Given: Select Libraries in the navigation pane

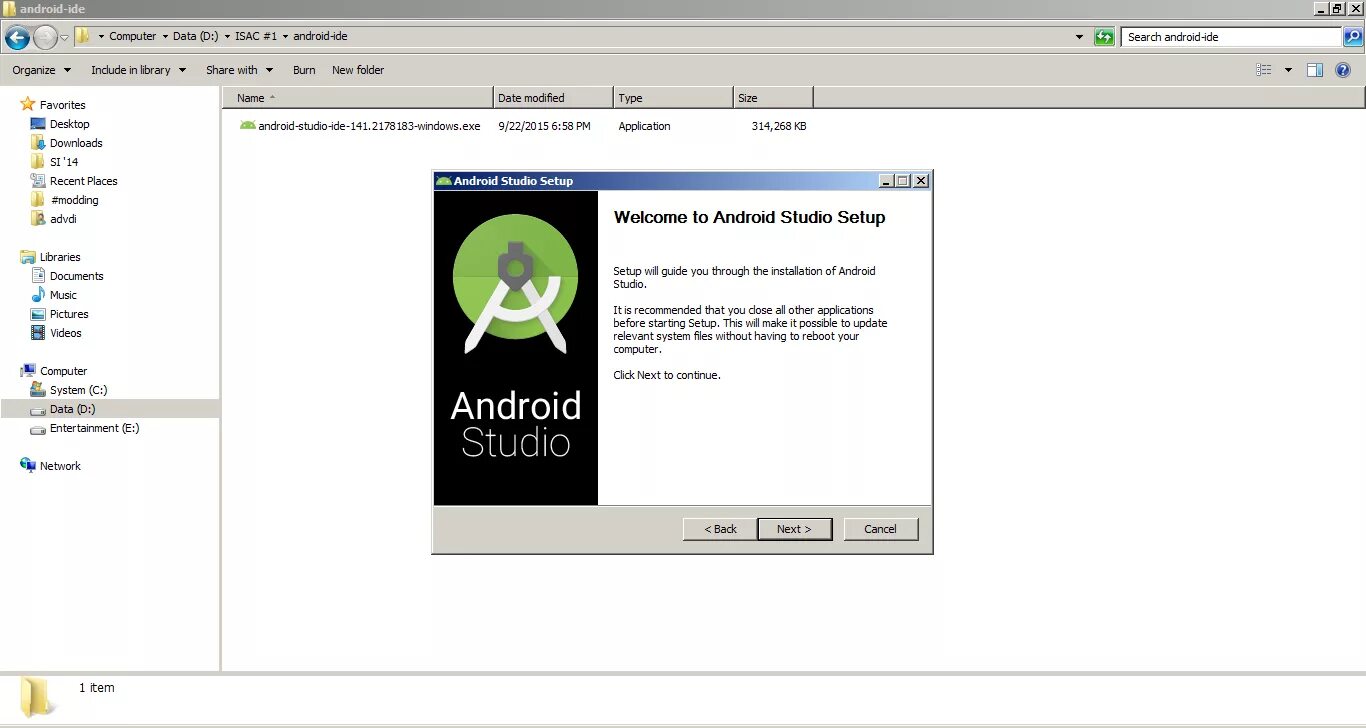Looking at the screenshot, I should (x=60, y=257).
